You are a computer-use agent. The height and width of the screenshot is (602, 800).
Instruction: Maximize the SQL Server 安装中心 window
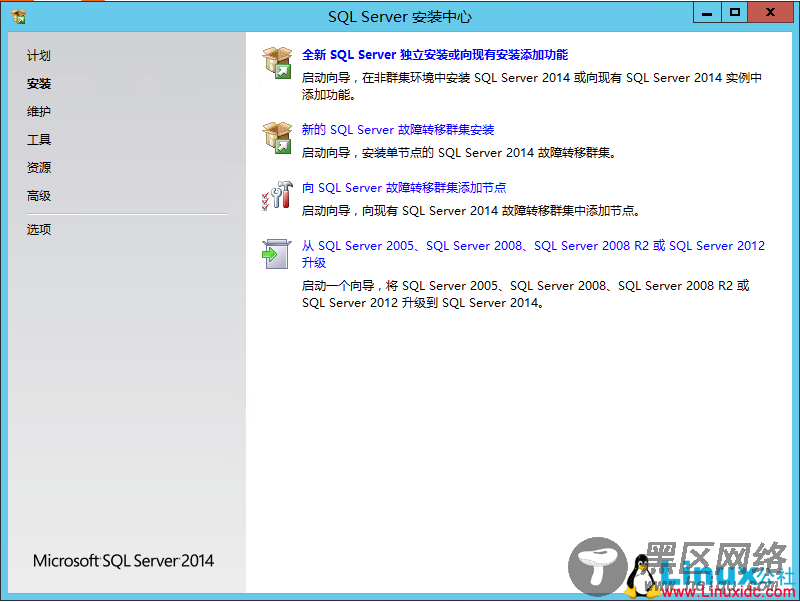735,13
